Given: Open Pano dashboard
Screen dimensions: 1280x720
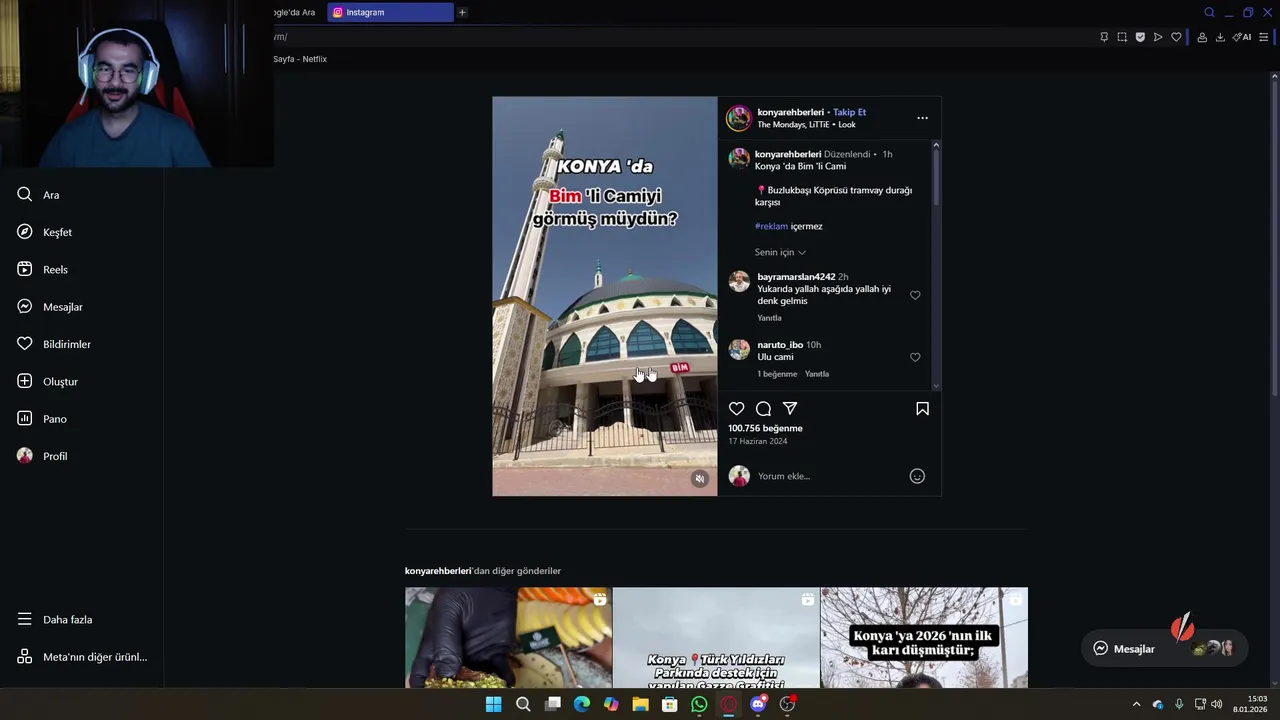Looking at the screenshot, I should click(x=42, y=419).
